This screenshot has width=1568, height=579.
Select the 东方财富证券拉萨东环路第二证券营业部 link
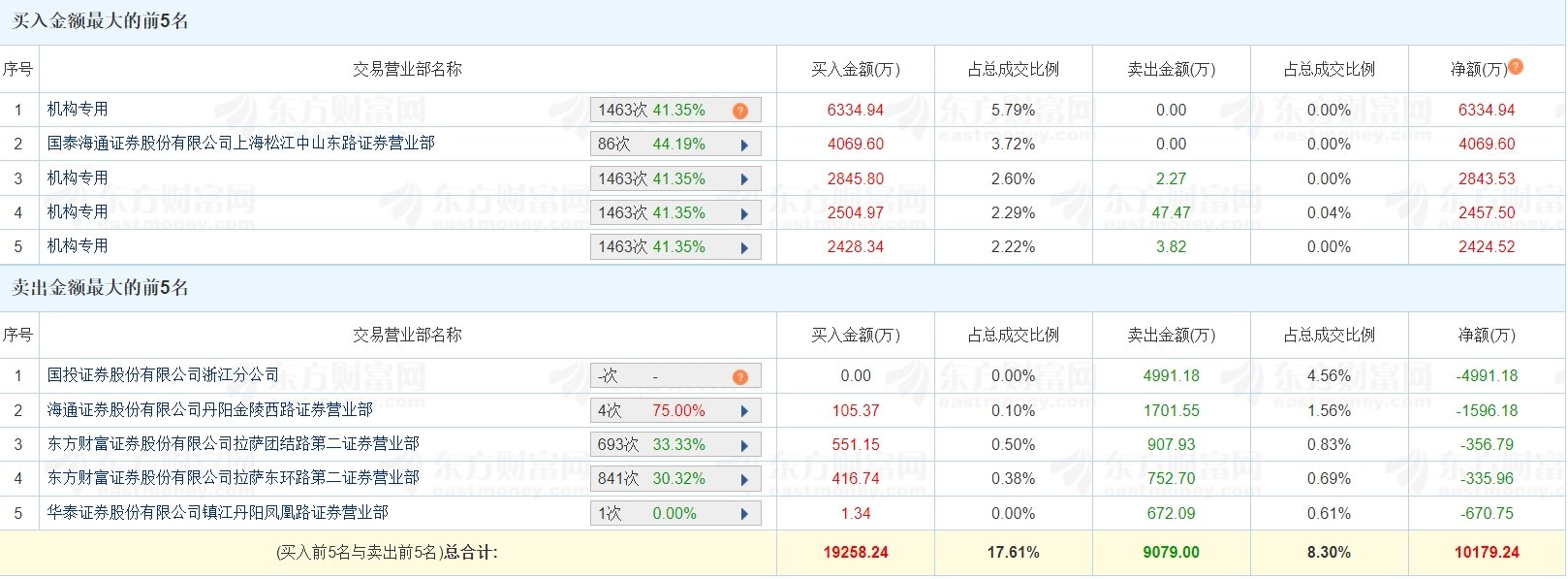point(233,478)
